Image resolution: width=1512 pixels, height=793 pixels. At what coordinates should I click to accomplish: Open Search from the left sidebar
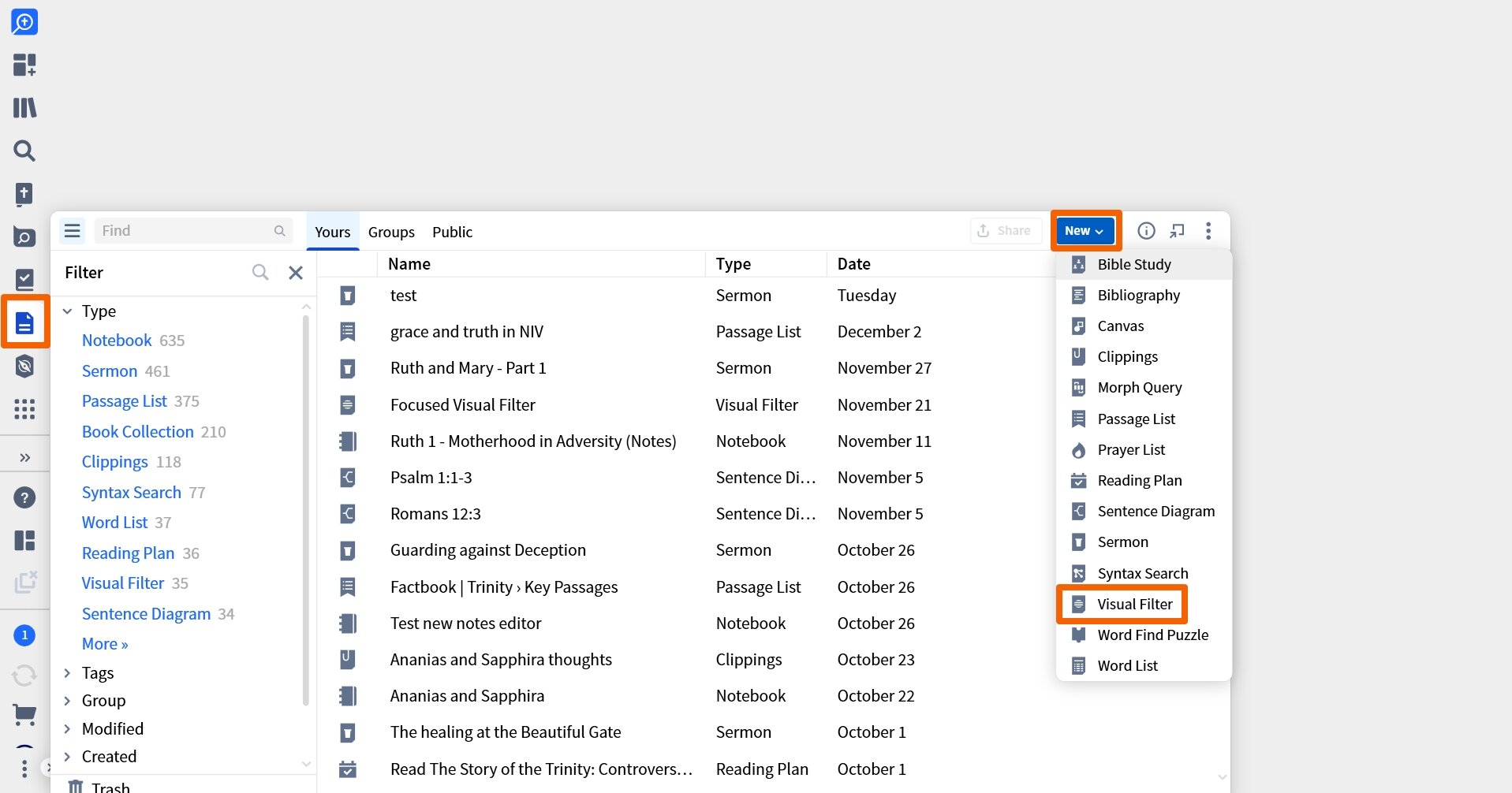[x=24, y=151]
